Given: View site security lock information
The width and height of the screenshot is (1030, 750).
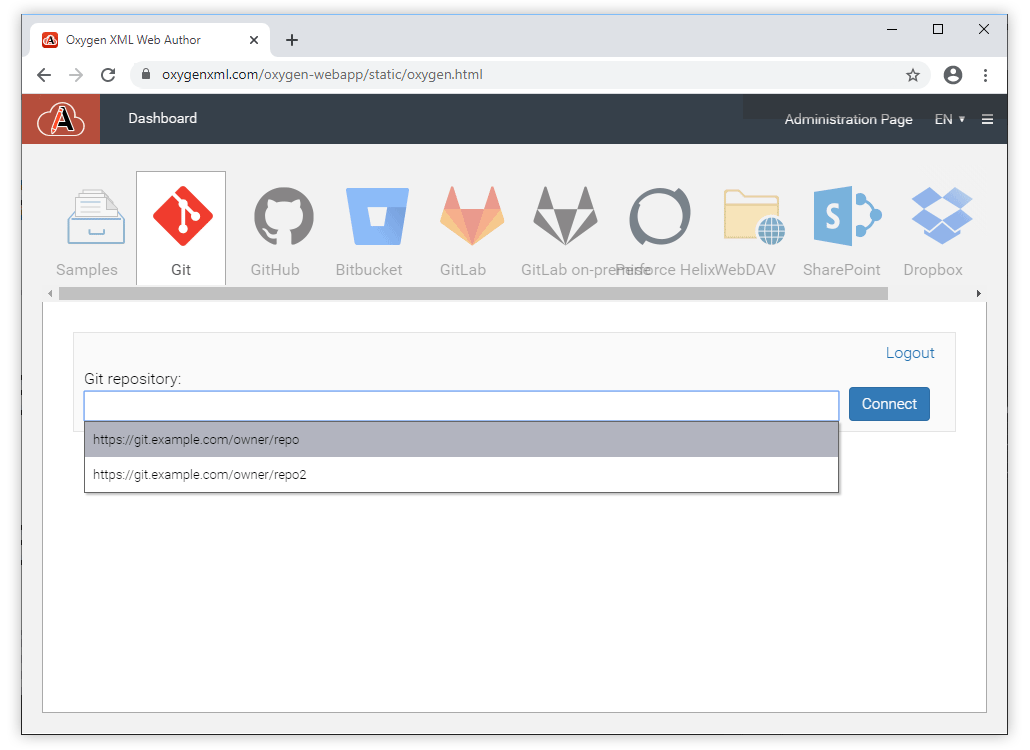Looking at the screenshot, I should pos(146,74).
